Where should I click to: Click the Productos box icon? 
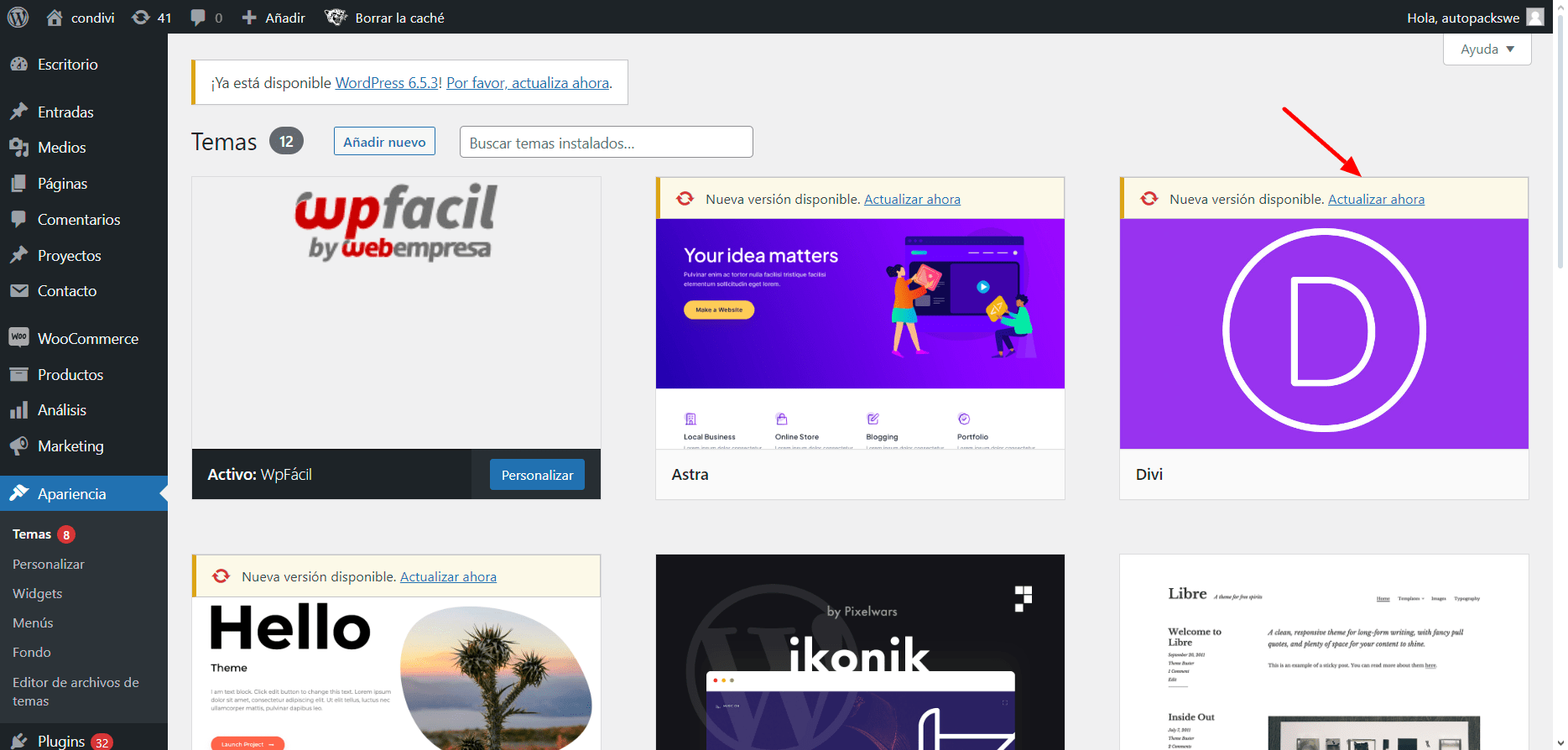point(19,374)
